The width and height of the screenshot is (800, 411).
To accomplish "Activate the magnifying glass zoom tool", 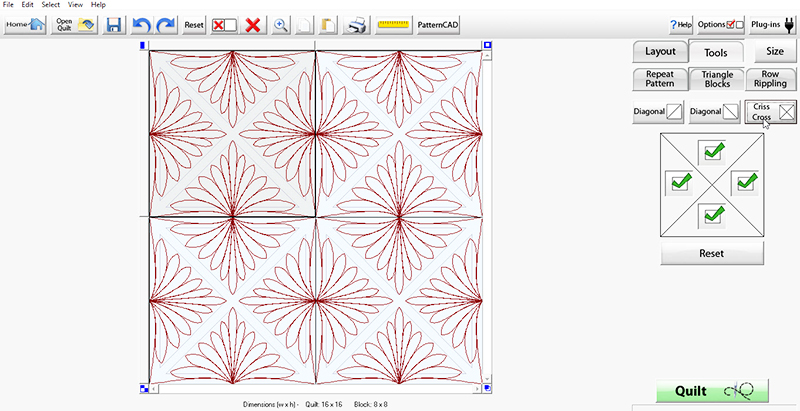I will [282, 24].
